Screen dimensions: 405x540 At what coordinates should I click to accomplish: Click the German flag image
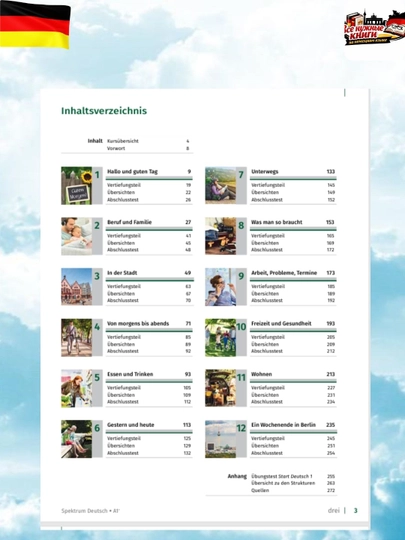(35, 25)
